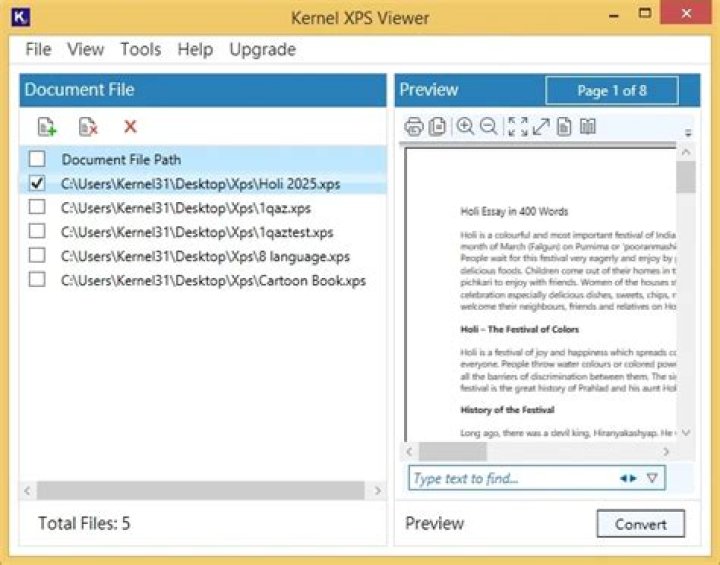Open the File menu
This screenshot has height=565, width=720.
click(38, 49)
